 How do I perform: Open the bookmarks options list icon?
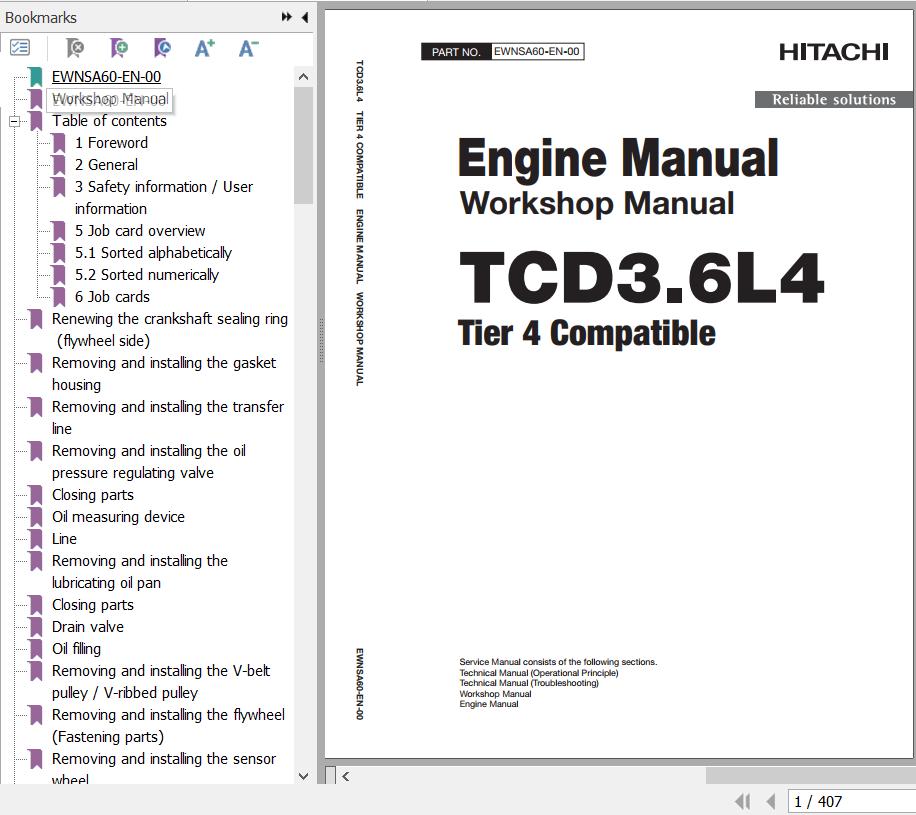pos(20,47)
